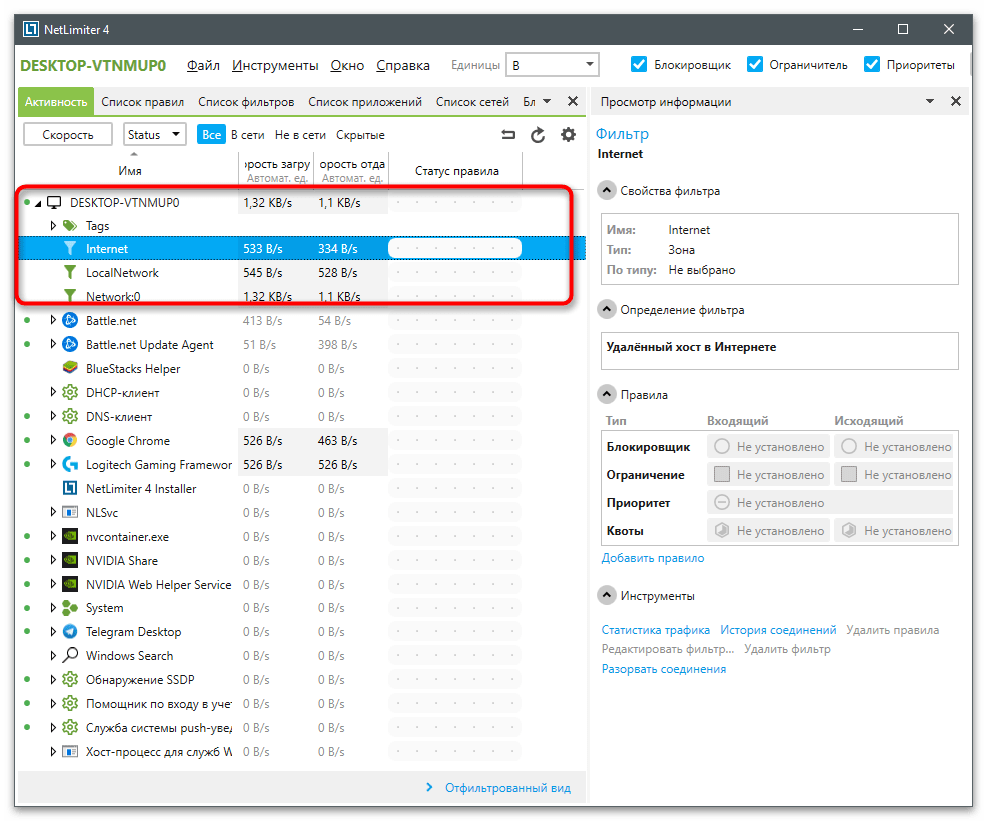Click the Battle.net app icon
The height and width of the screenshot is (821, 987).
pyautogui.click(x=70, y=320)
